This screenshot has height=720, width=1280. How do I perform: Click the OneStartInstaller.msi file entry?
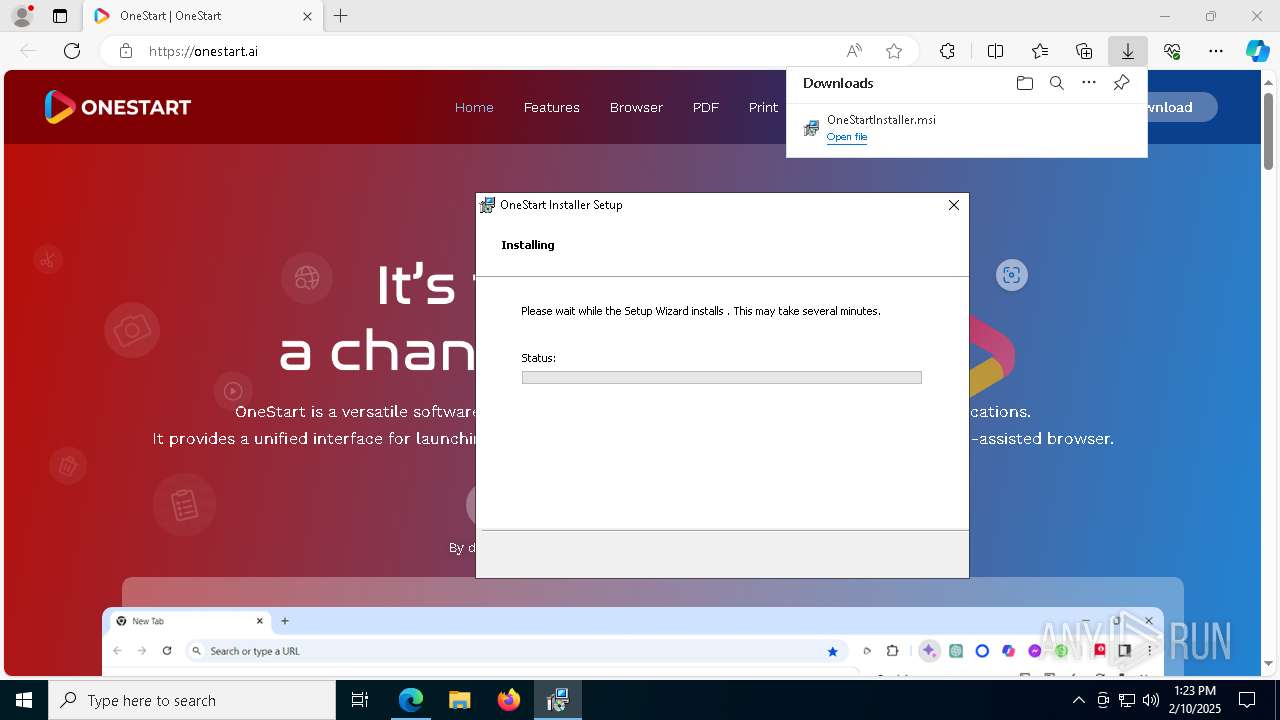(966, 128)
